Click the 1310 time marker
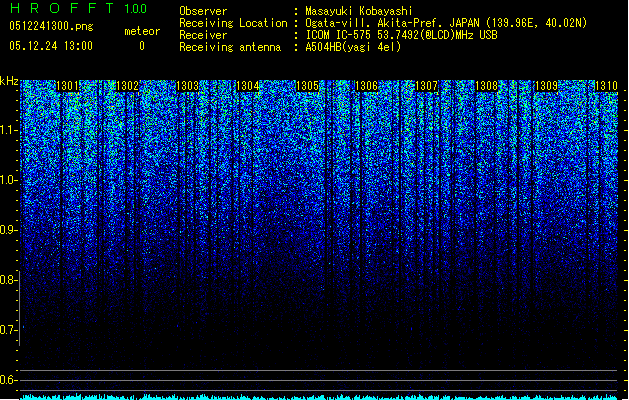The width and height of the screenshot is (629, 400). click(606, 86)
